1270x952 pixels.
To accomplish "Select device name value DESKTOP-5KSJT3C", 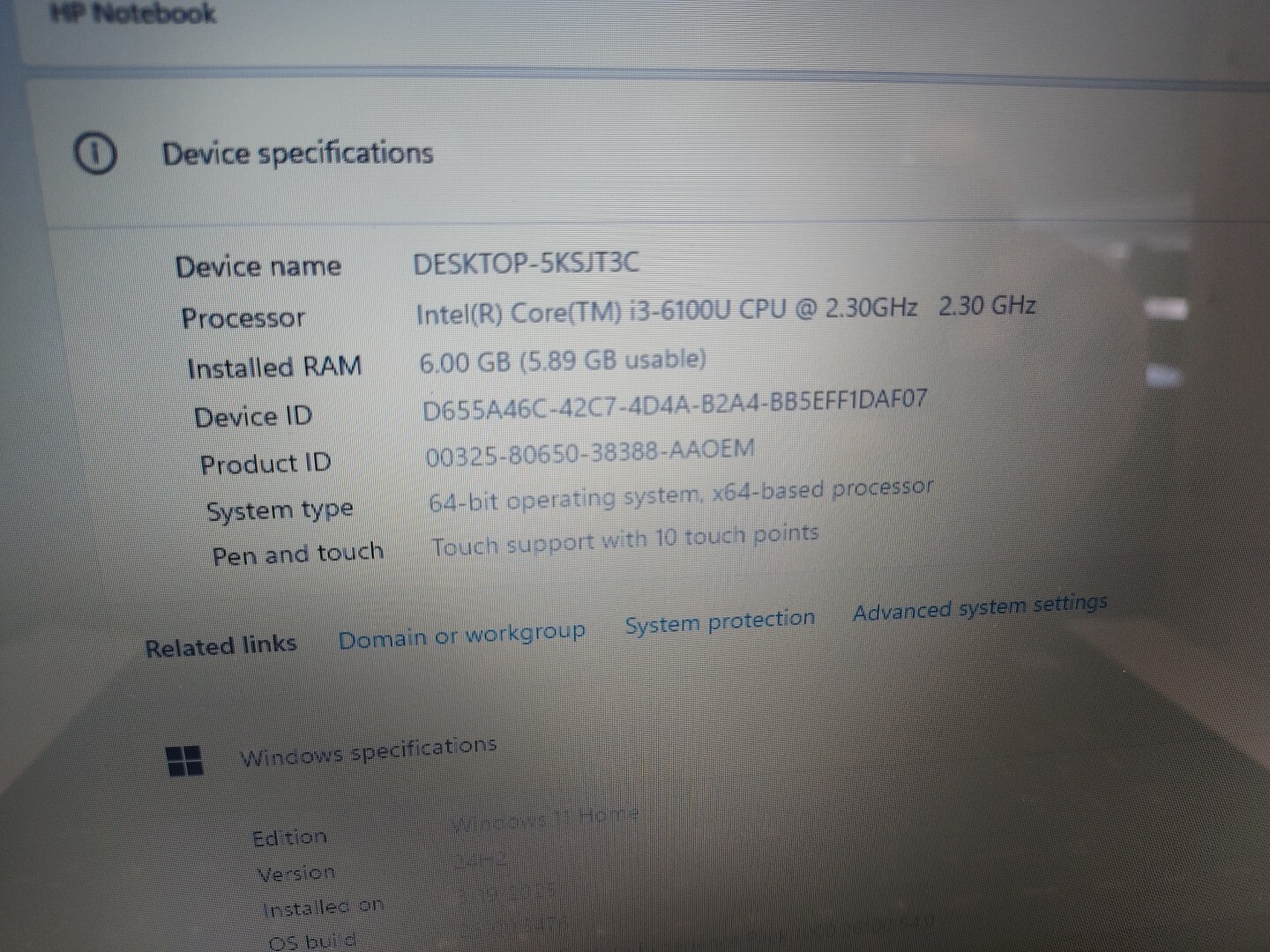I will 526,263.
